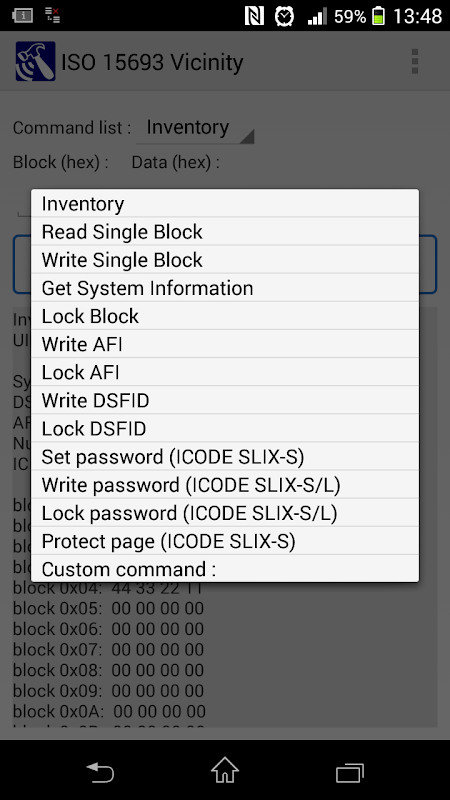
Task: Open the Command list Inventory spinner
Action: [195, 128]
